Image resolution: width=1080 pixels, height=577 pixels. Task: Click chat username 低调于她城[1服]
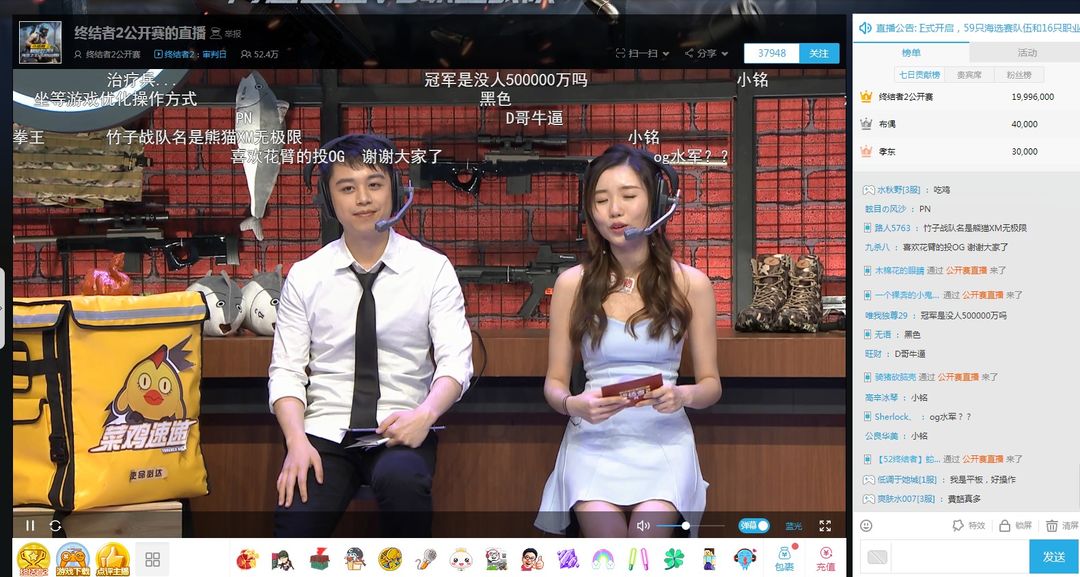[x=906, y=479]
